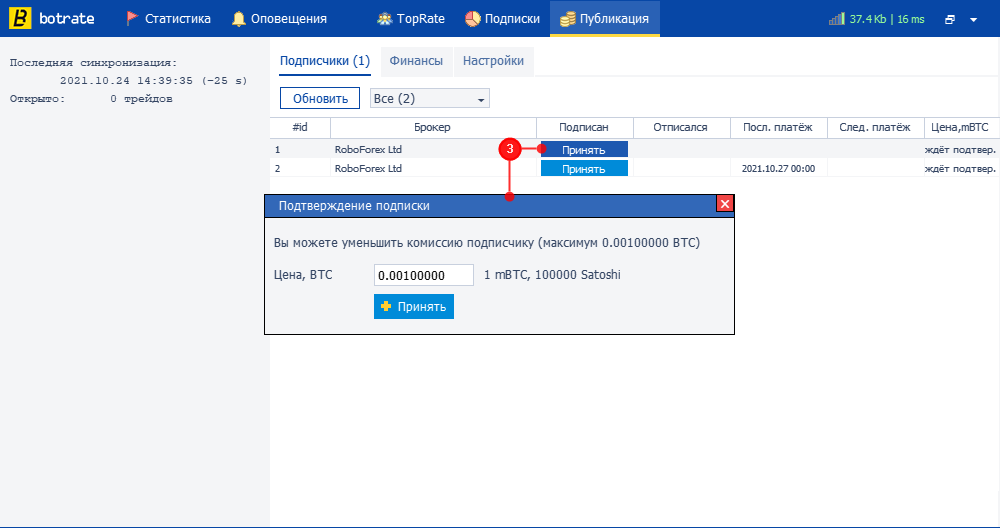Click the Подписан column header

[584, 128]
